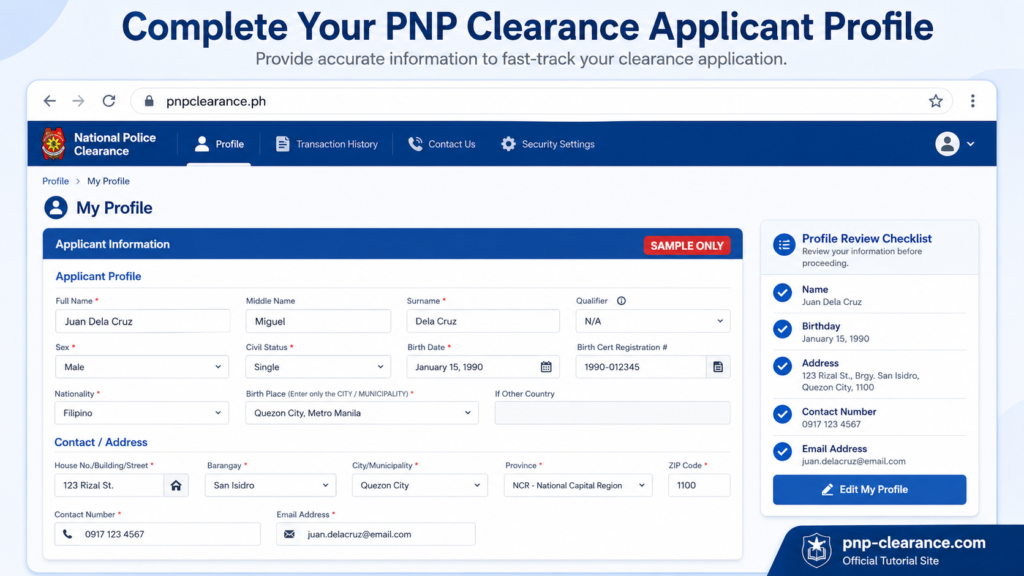The image size is (1024, 576).
Task: Open the City/Municipality dropdown
Action: (x=420, y=485)
